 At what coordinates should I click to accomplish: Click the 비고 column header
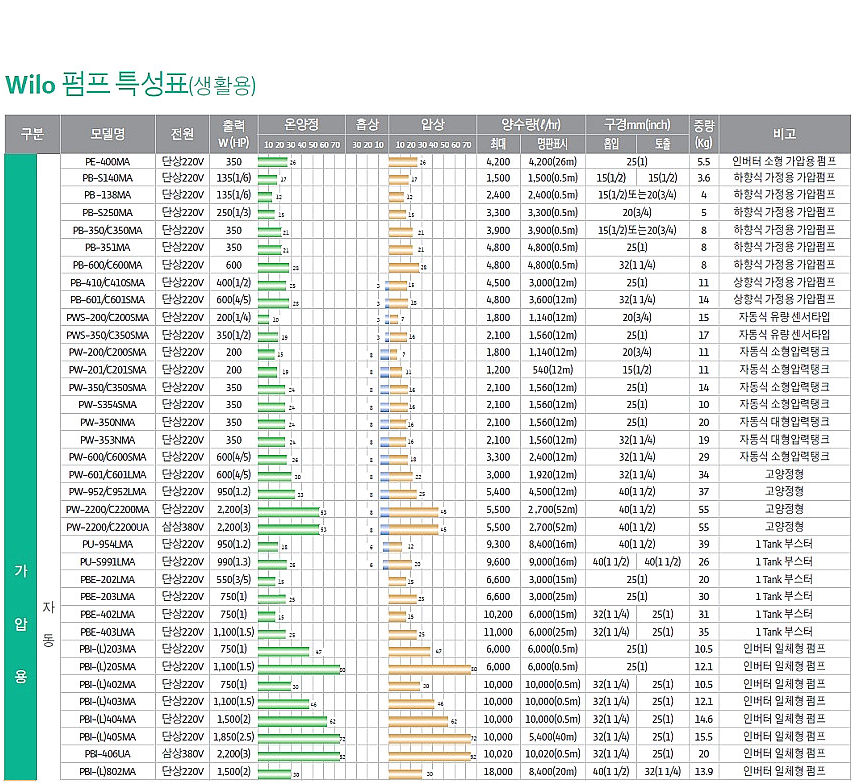pyautogui.click(x=784, y=134)
